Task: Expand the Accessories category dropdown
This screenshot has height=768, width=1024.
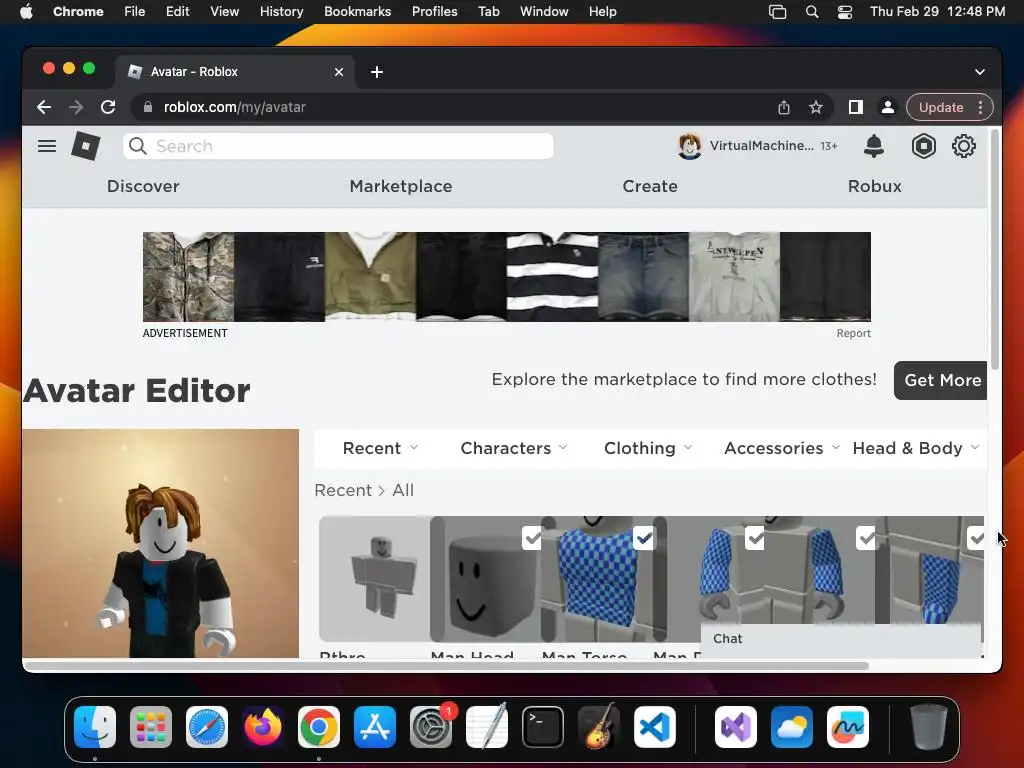Action: click(782, 448)
